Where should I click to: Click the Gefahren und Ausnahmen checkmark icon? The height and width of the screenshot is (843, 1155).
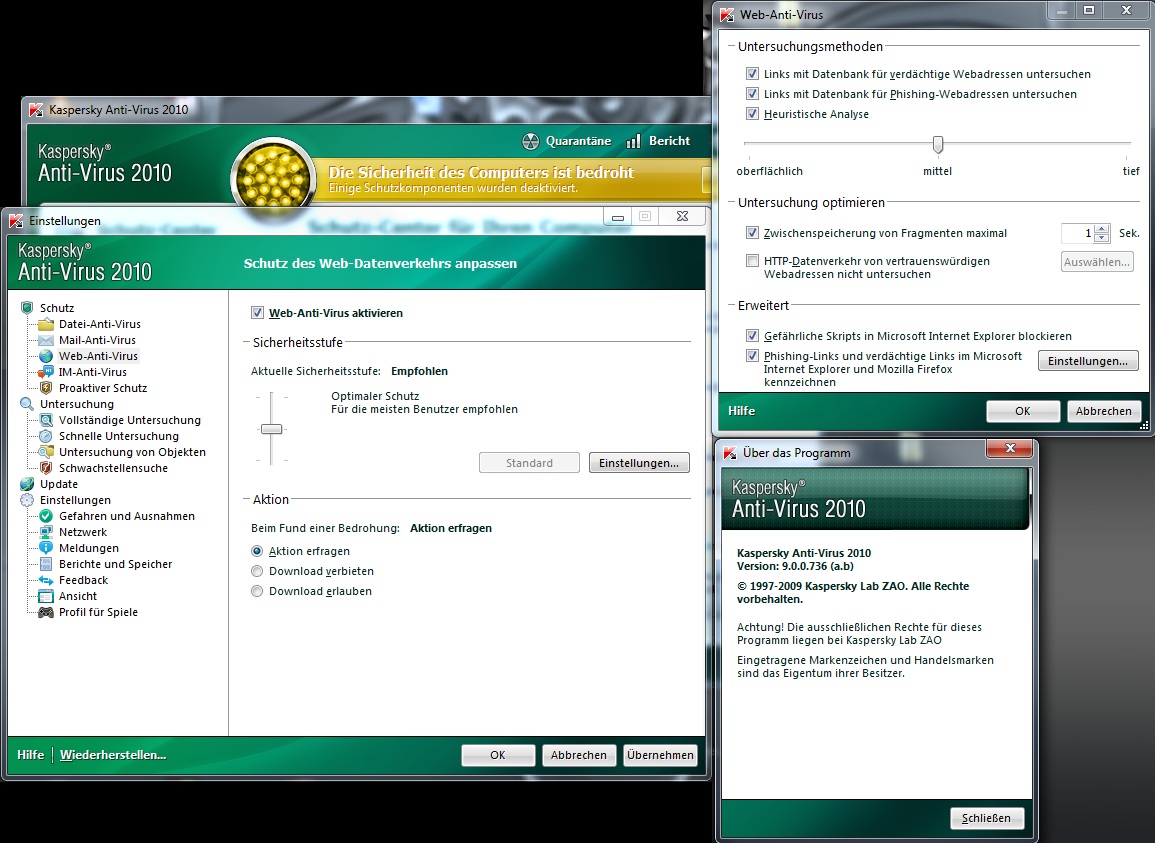click(x=46, y=516)
